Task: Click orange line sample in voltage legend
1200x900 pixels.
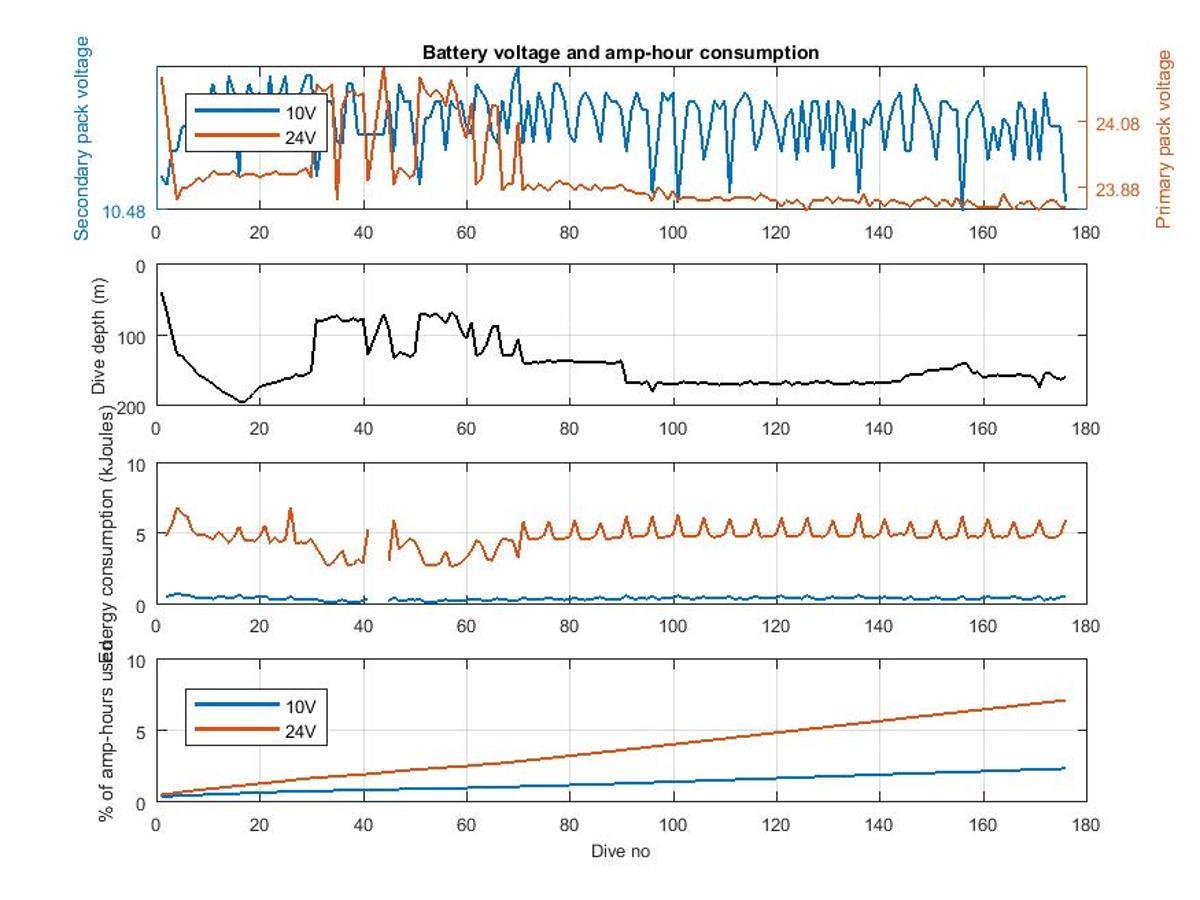Action: (237, 137)
